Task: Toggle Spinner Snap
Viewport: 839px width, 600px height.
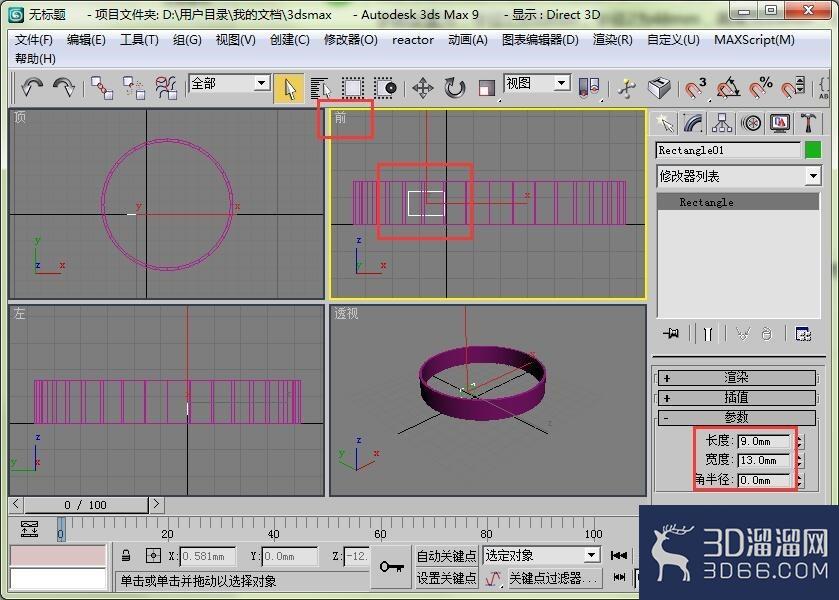Action: (x=793, y=88)
